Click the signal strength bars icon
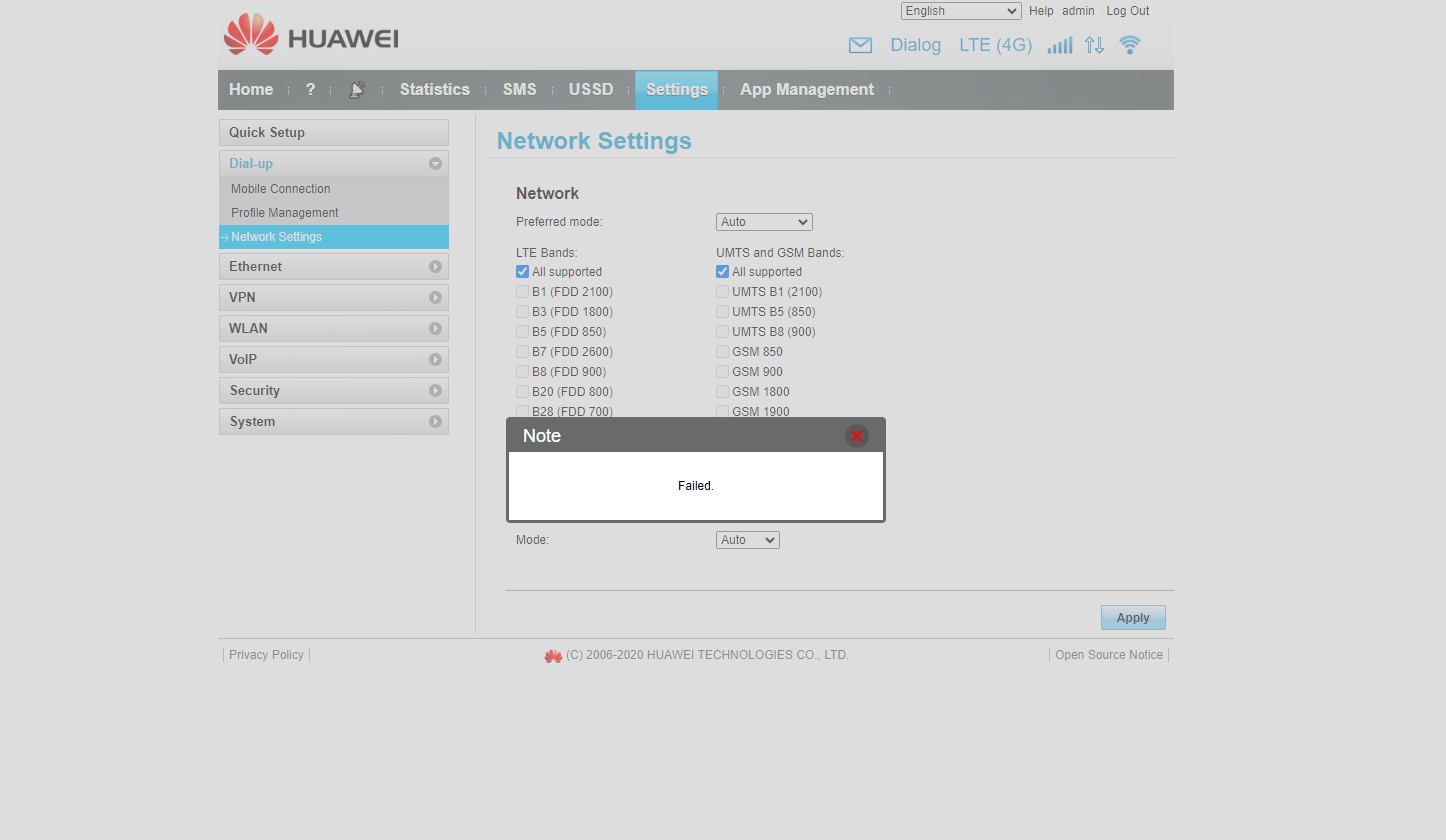The height and width of the screenshot is (840, 1446). click(1060, 45)
